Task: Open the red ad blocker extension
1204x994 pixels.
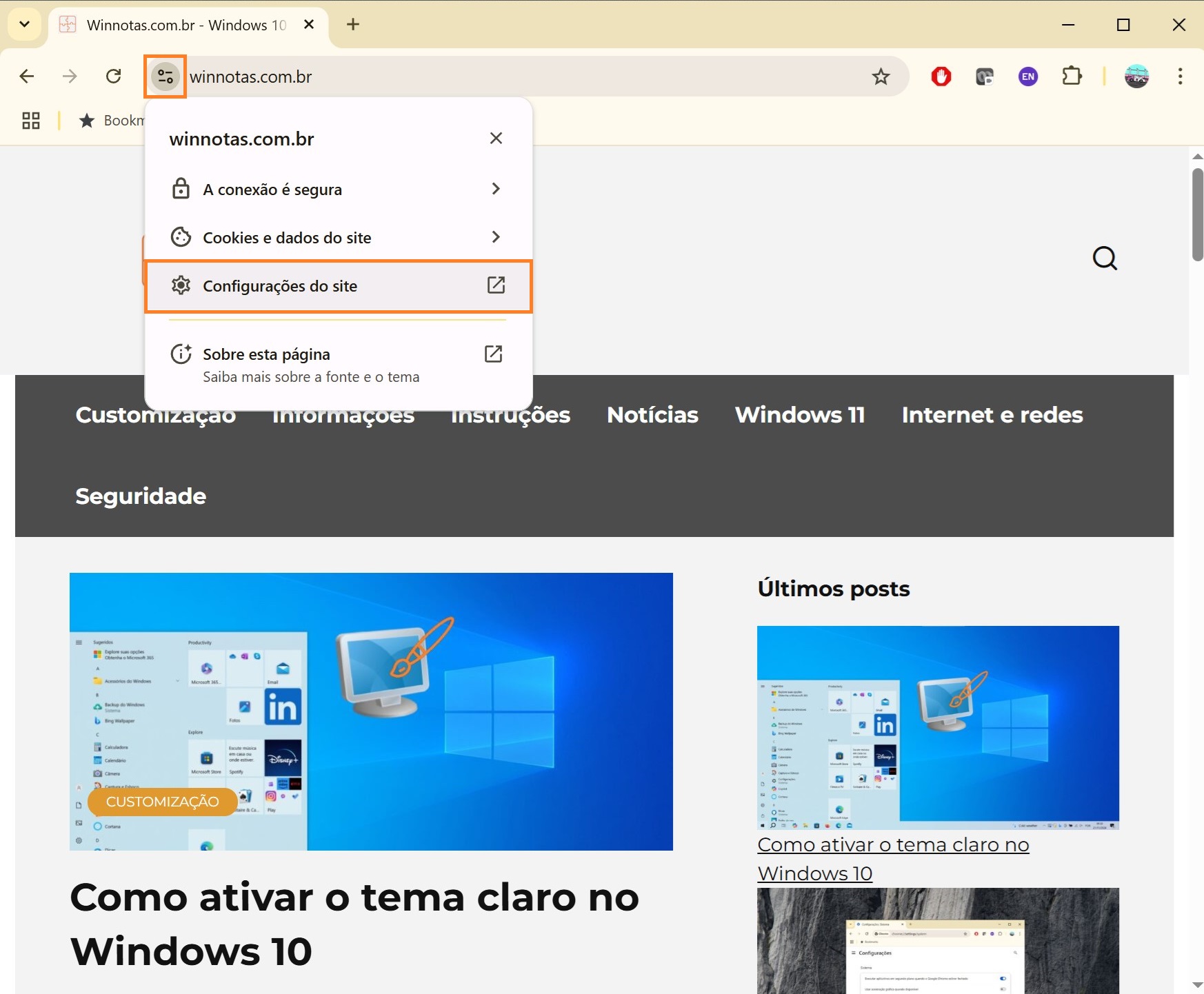Action: pos(941,77)
